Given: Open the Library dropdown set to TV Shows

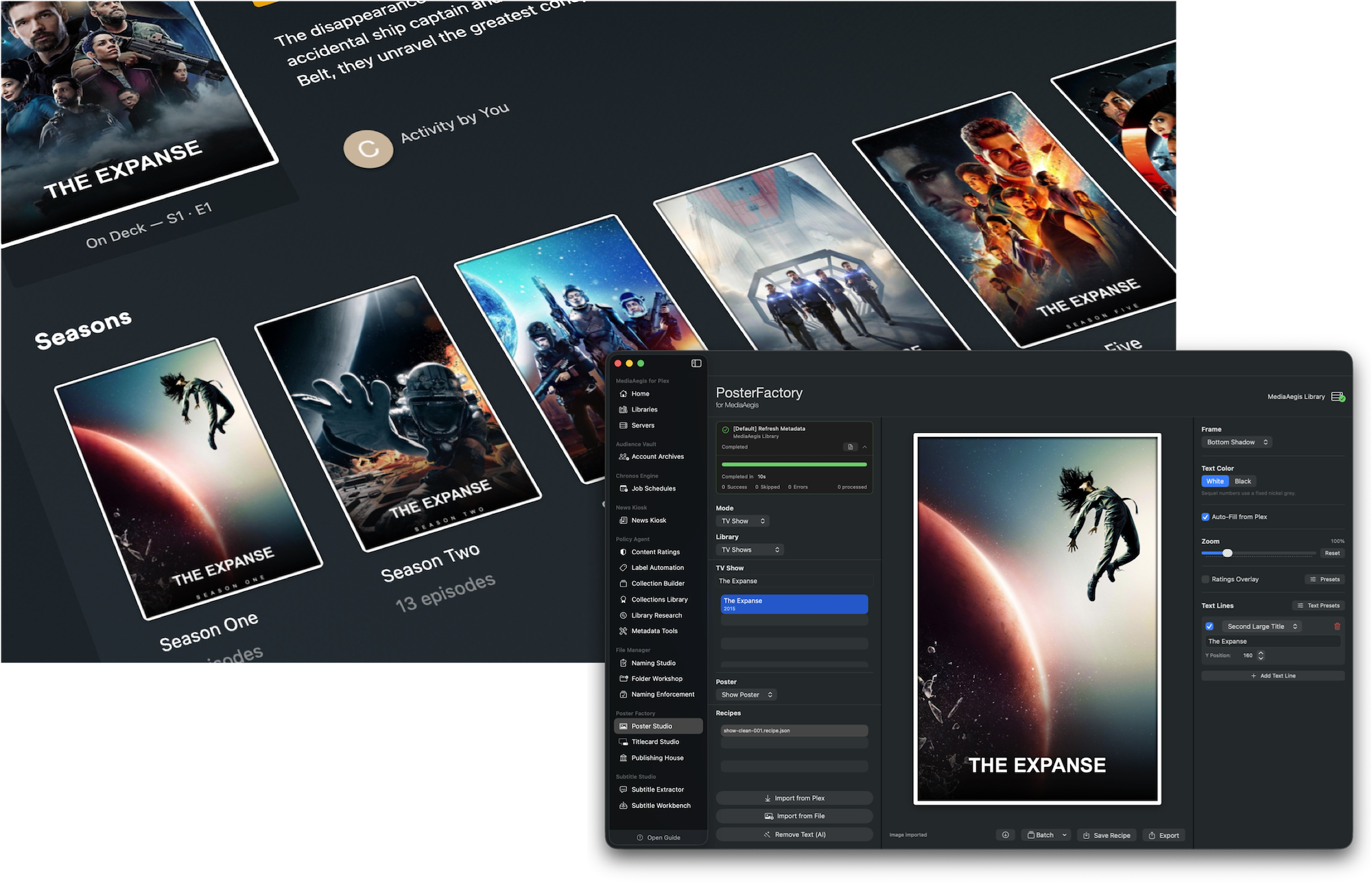Looking at the screenshot, I should (x=749, y=550).
